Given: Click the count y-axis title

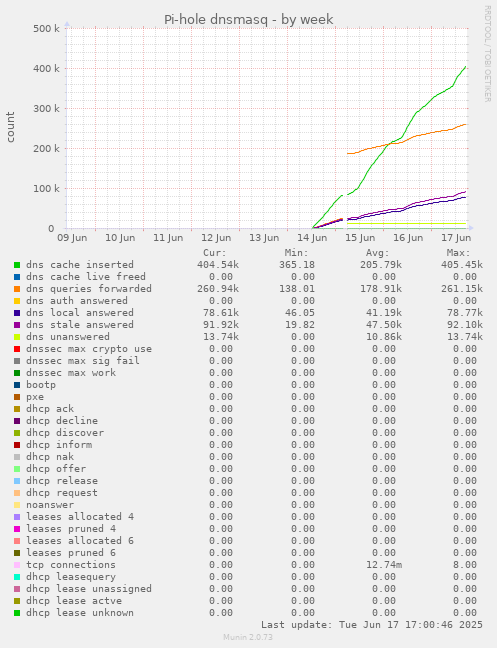Looking at the screenshot, I should (x=10, y=127).
